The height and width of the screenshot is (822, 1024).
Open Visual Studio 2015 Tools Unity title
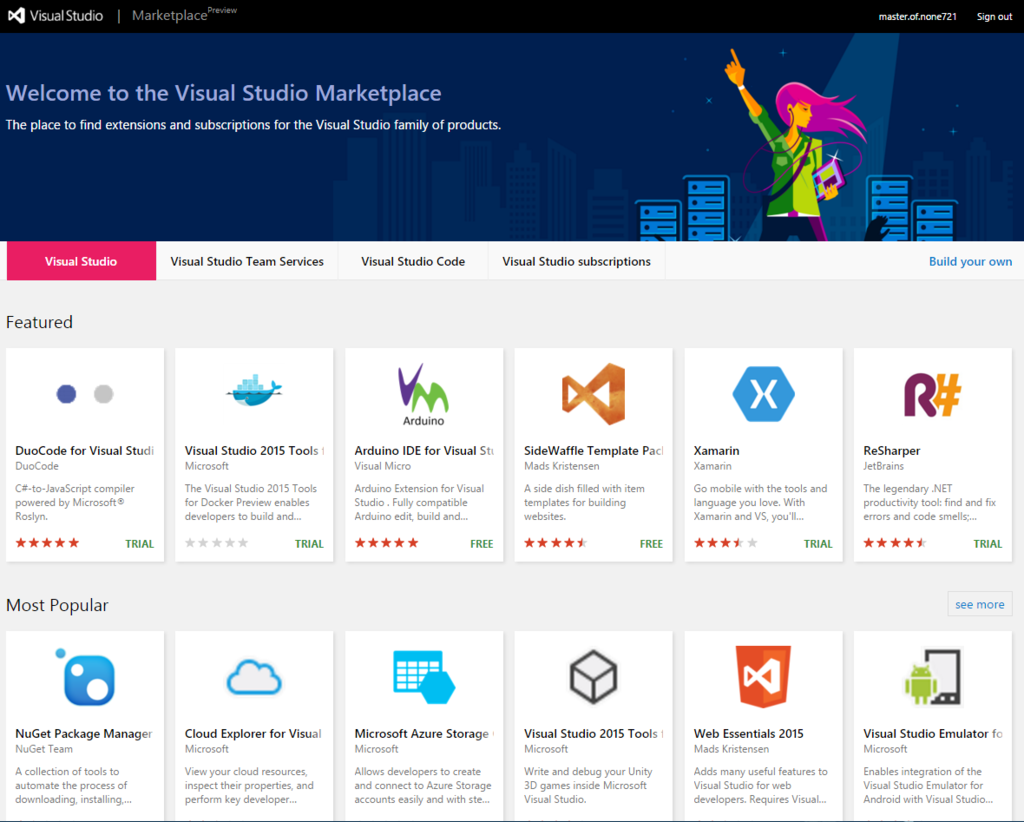point(593,734)
